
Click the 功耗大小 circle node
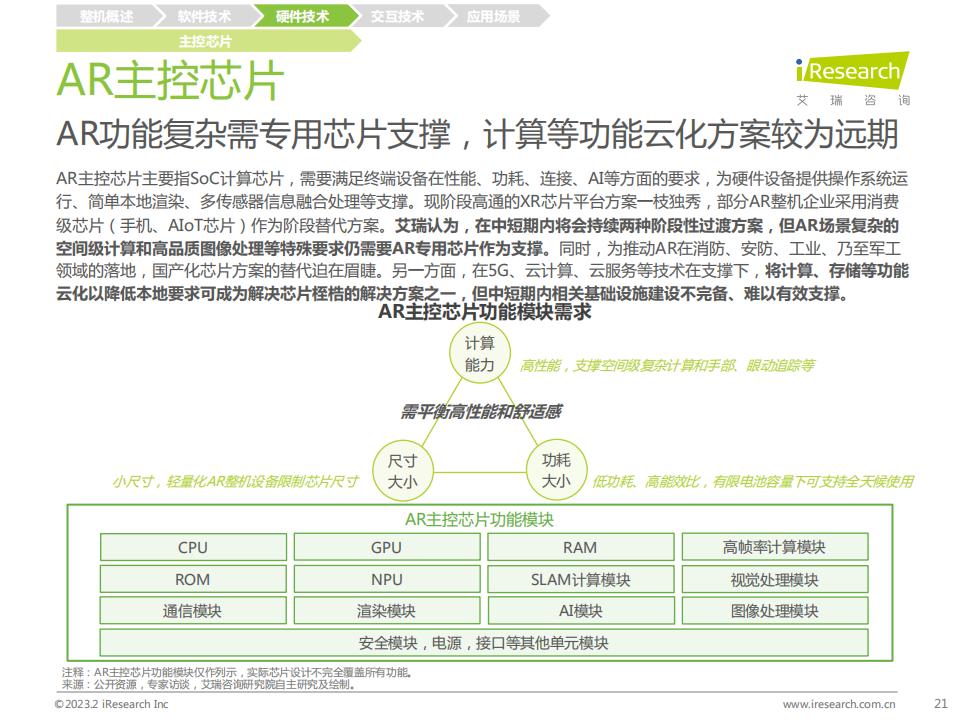click(556, 471)
